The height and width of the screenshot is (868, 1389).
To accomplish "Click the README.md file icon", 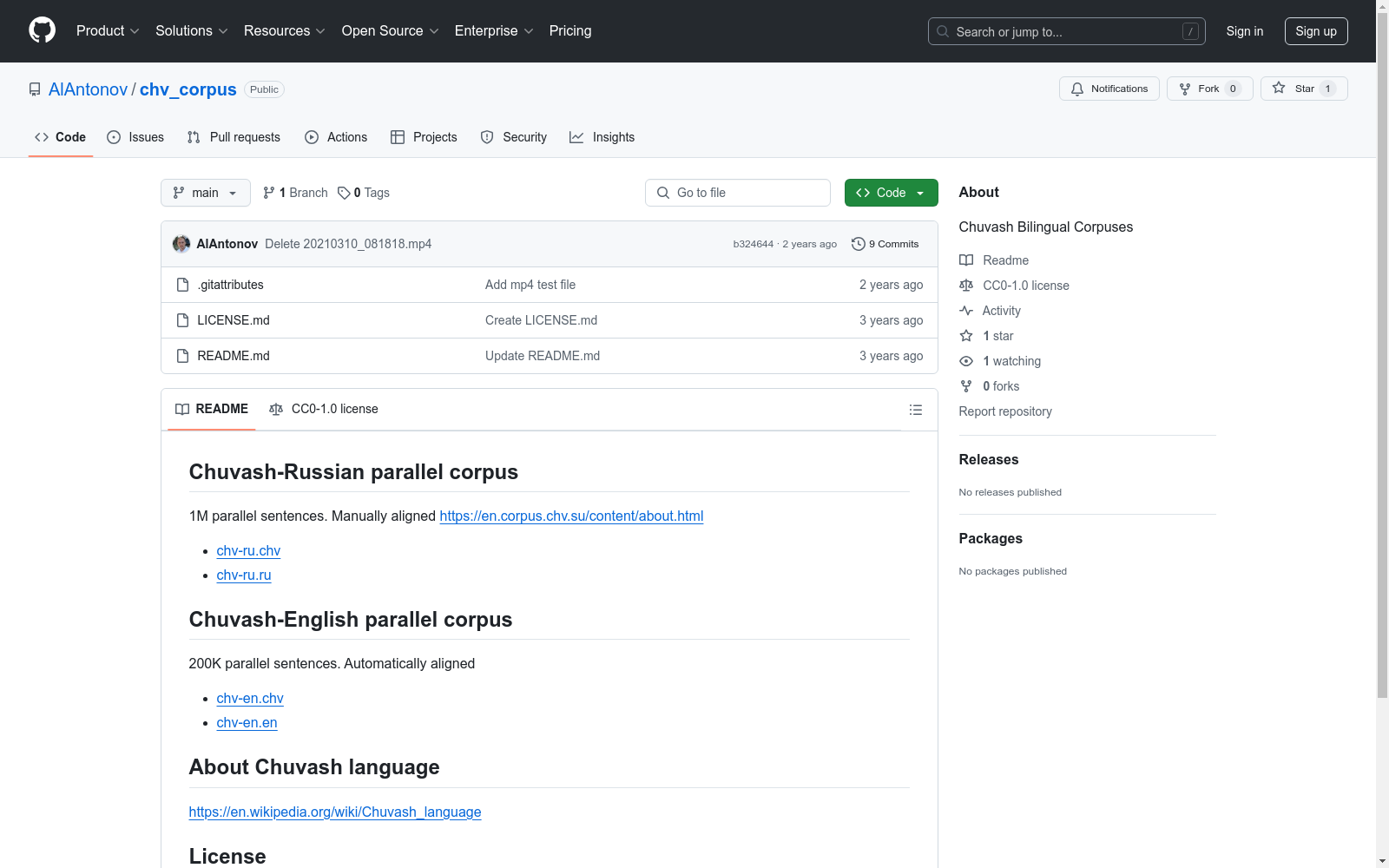I will pyautogui.click(x=182, y=356).
